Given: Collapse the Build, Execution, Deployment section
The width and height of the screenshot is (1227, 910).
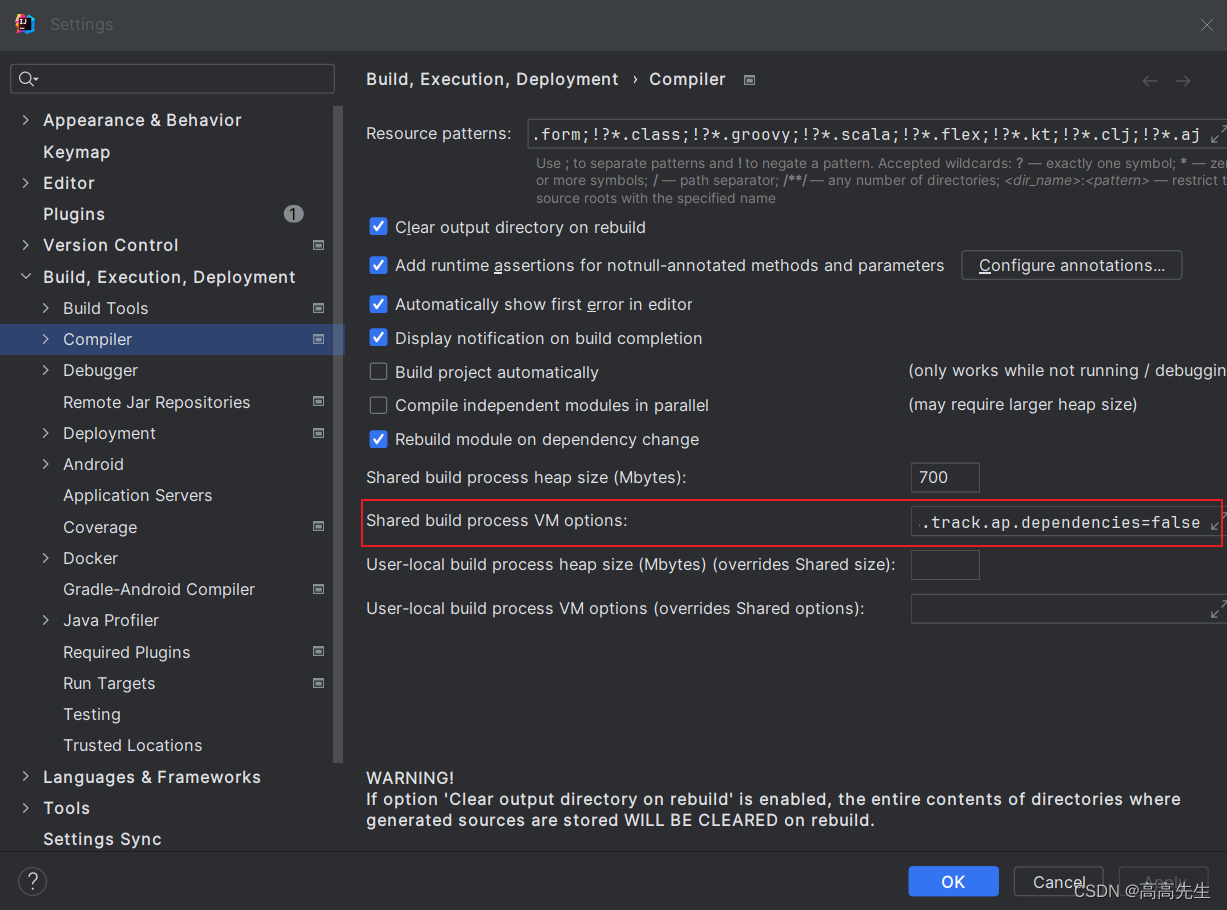Looking at the screenshot, I should click(x=25, y=276).
